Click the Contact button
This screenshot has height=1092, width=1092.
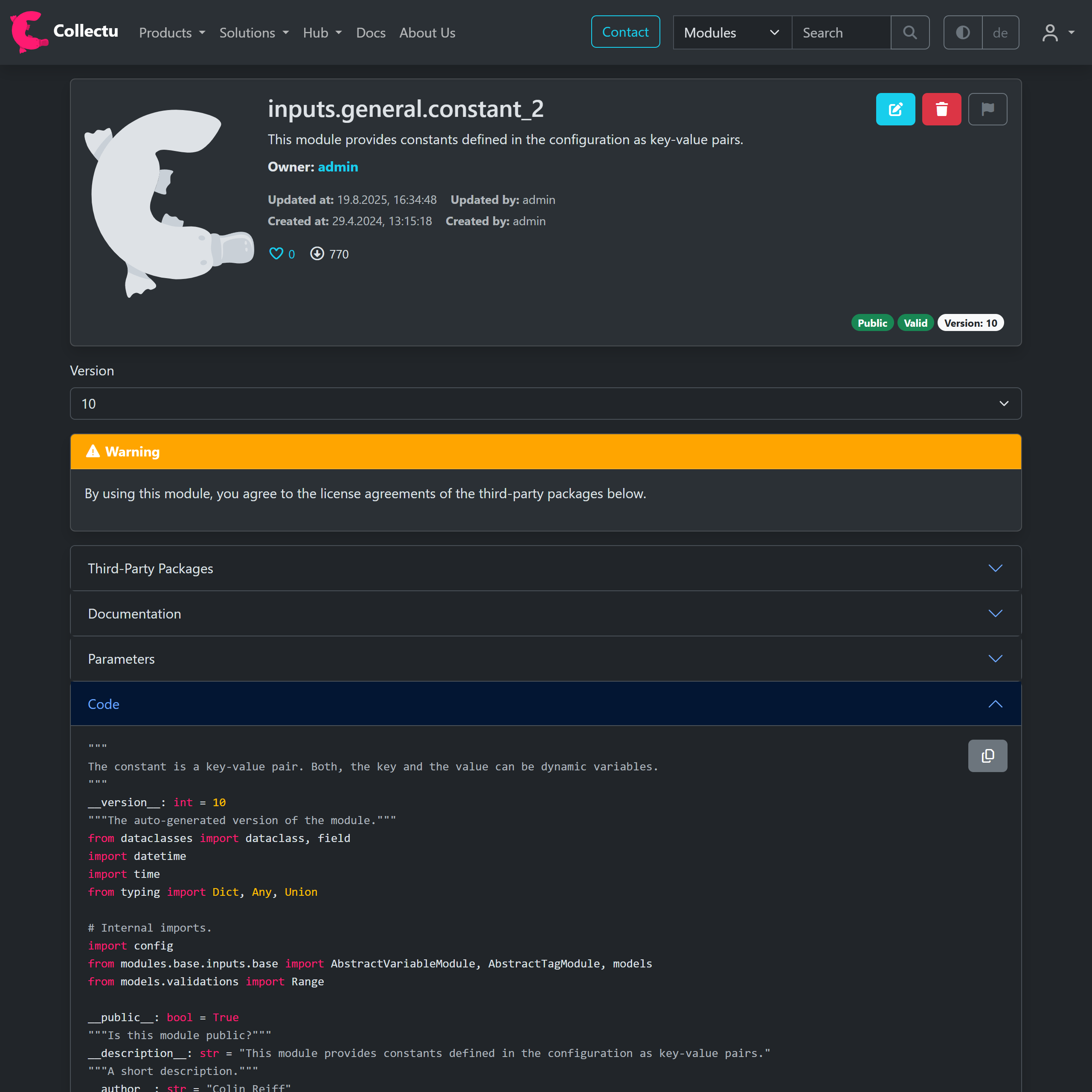pos(625,32)
